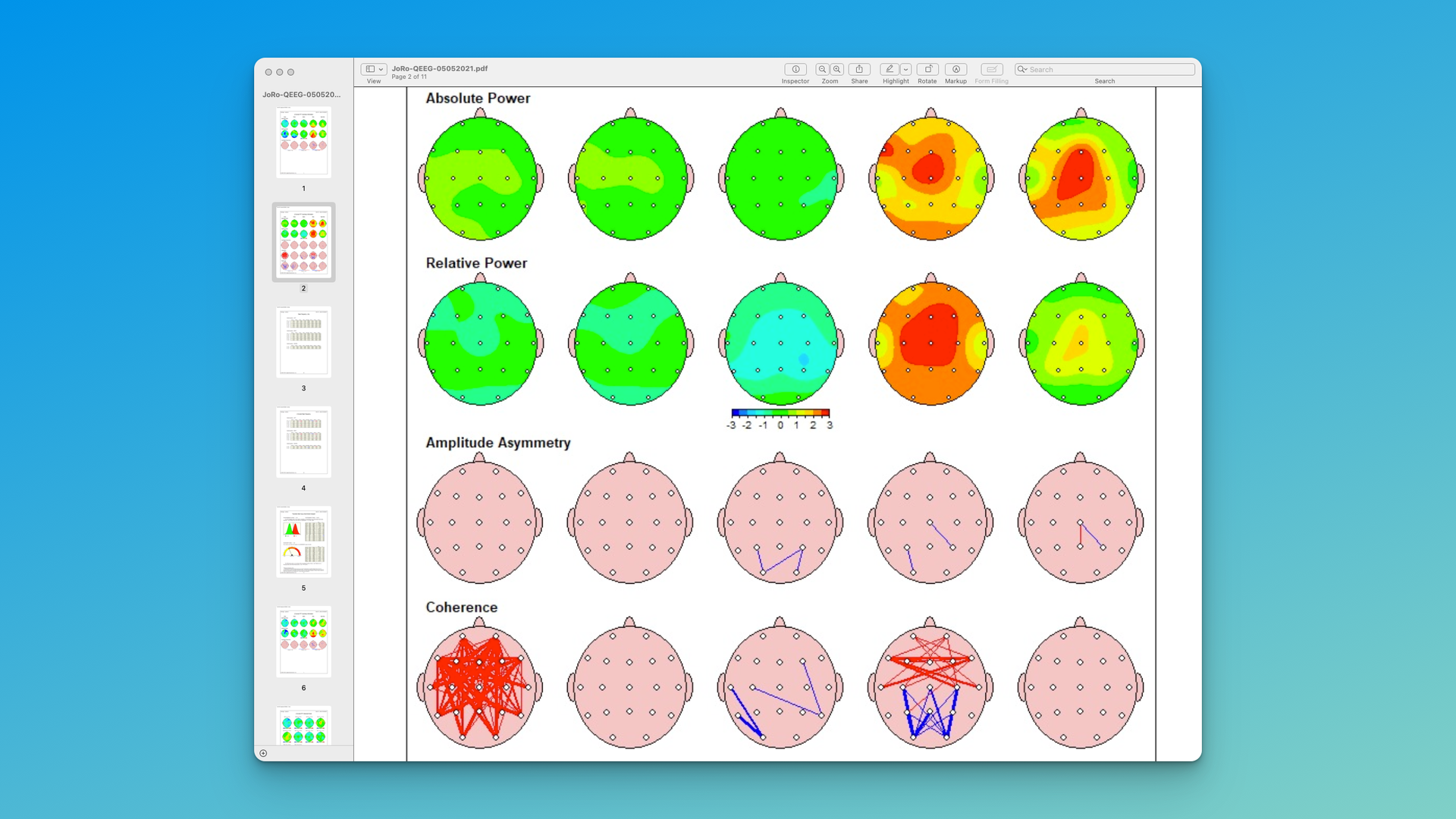
Task: Expand the zoom control at sidebar bottom
Action: (262, 752)
